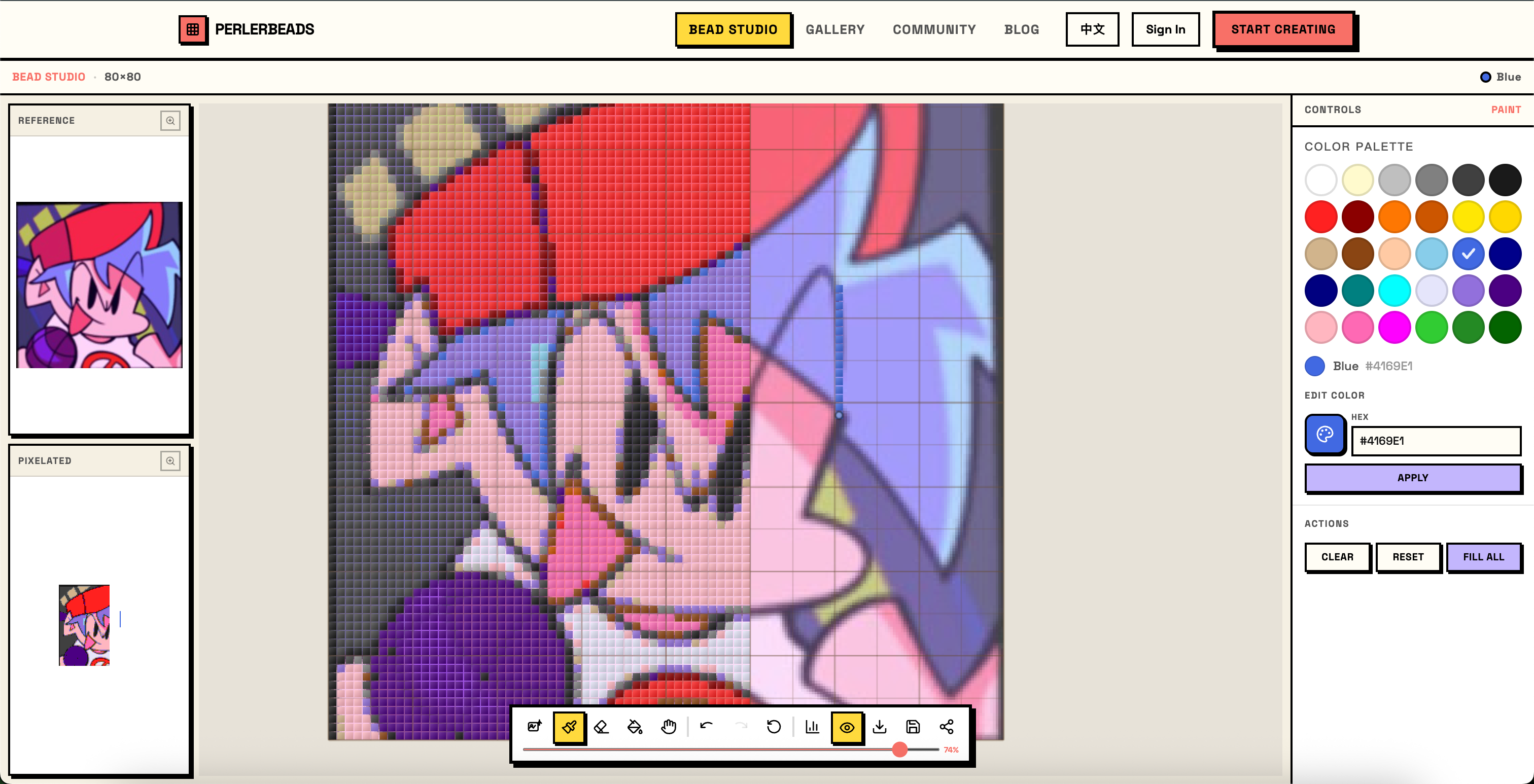This screenshot has height=784, width=1534.
Task: Pick the sky blue palette swatch
Action: coord(1431,254)
